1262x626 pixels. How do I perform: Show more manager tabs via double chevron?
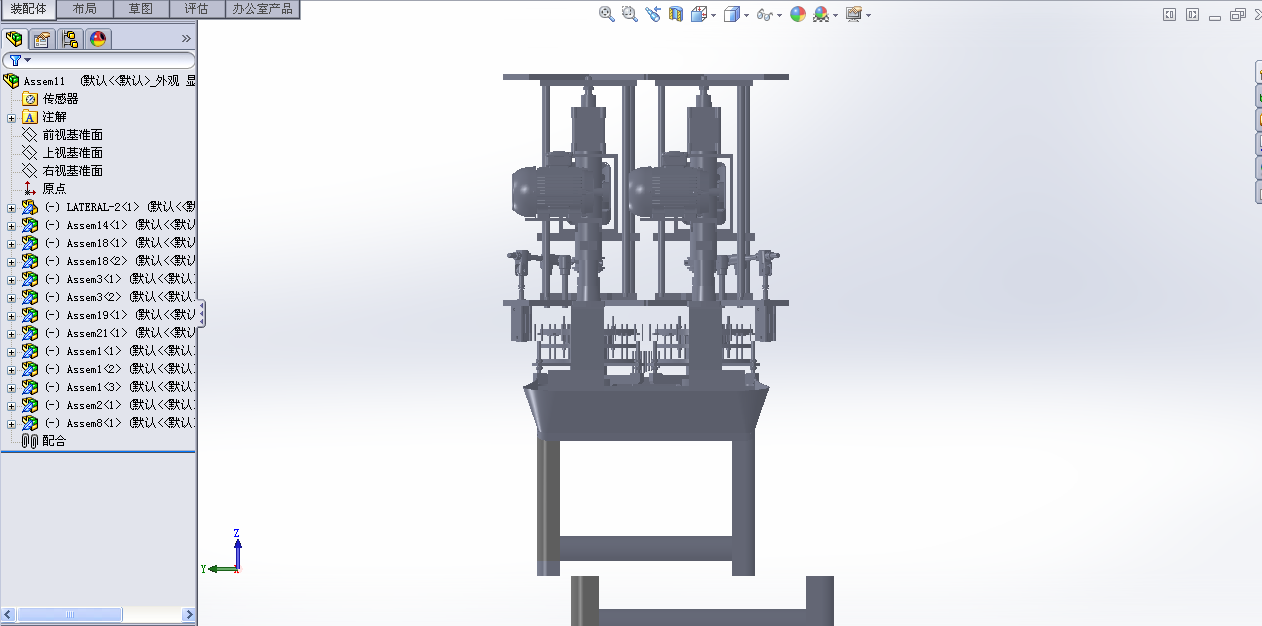(x=186, y=39)
